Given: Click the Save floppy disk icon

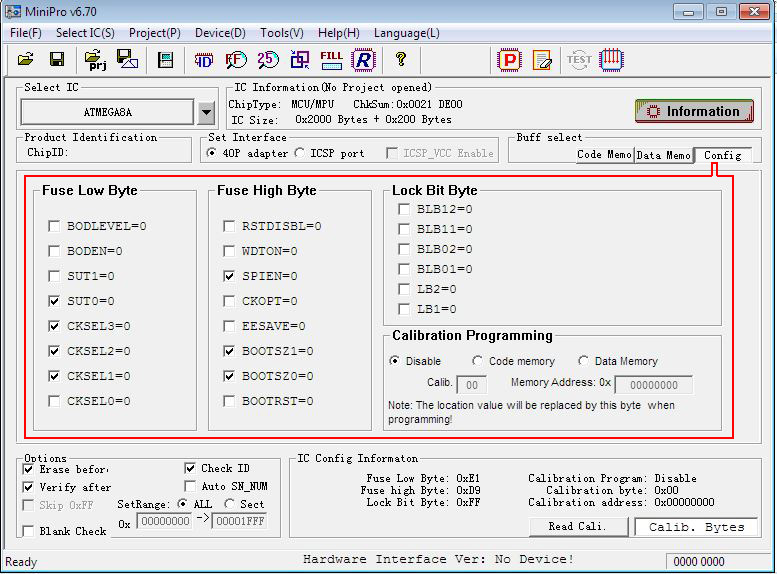Looking at the screenshot, I should coord(57,60).
